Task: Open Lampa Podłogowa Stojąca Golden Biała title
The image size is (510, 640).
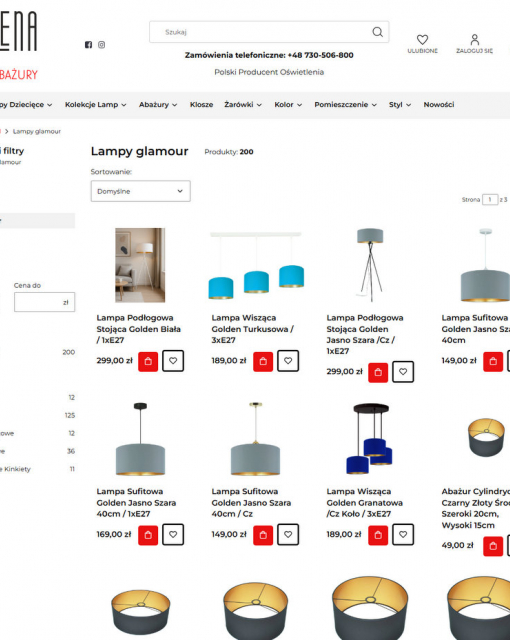Action: tap(138, 329)
